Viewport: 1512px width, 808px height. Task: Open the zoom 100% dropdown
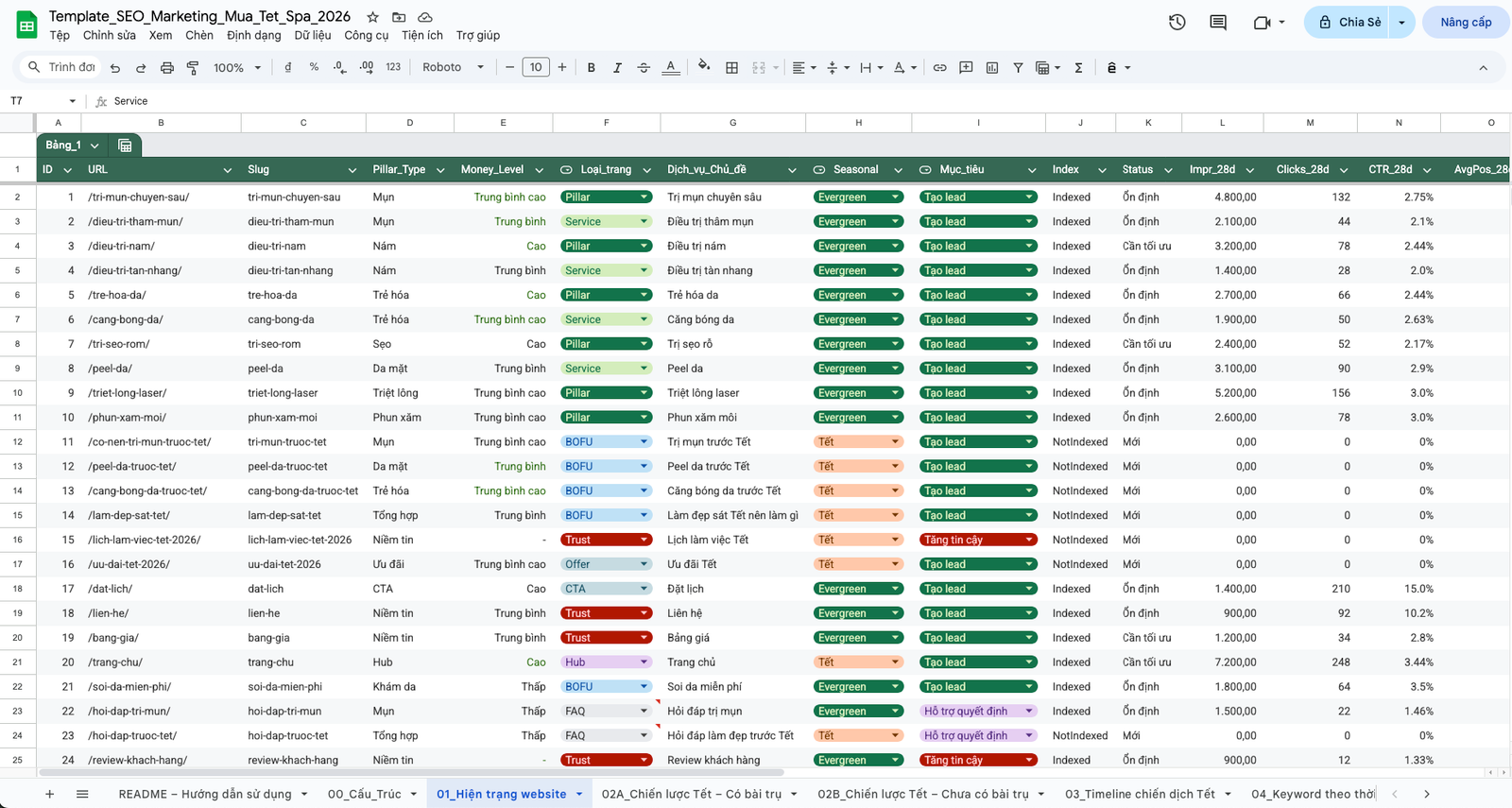(237, 68)
